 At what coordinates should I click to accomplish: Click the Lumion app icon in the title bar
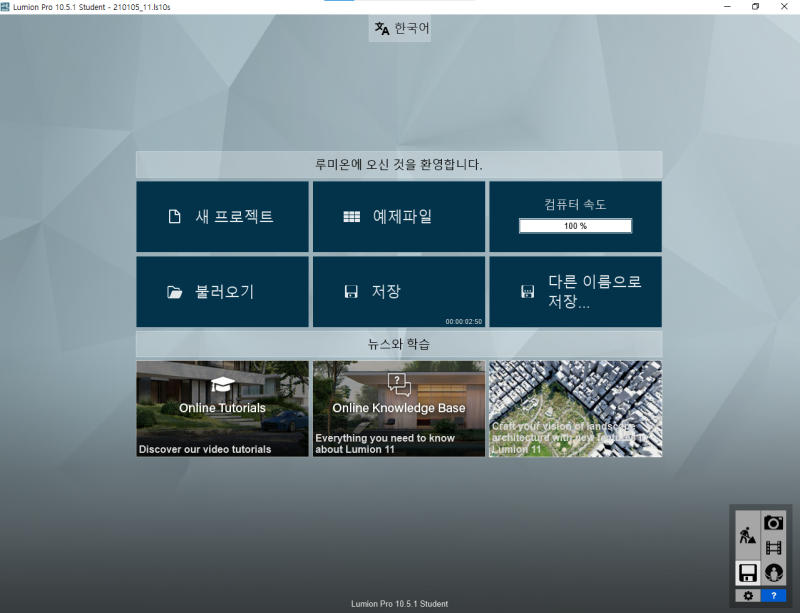5,7
